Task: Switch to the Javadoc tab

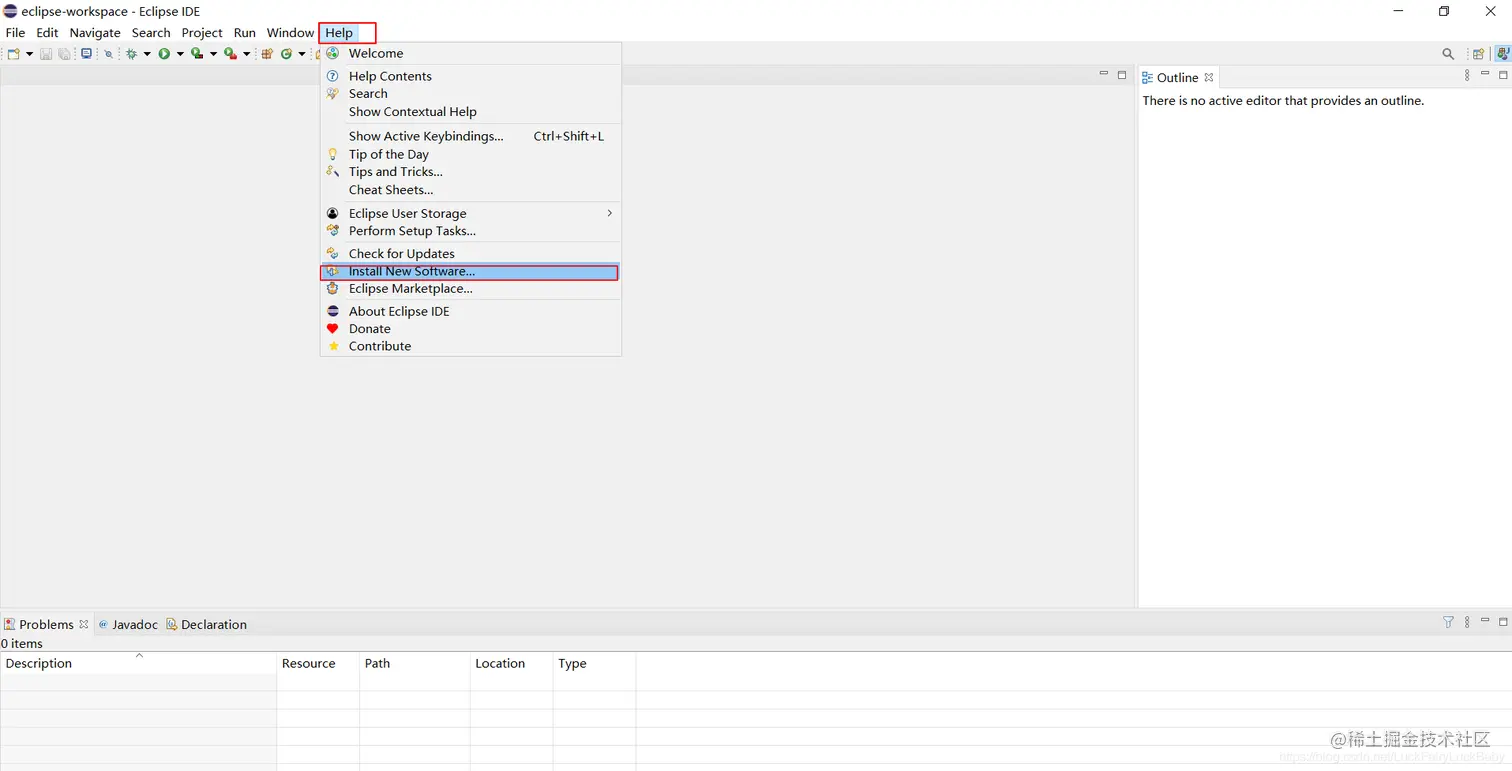Action: coord(128,625)
